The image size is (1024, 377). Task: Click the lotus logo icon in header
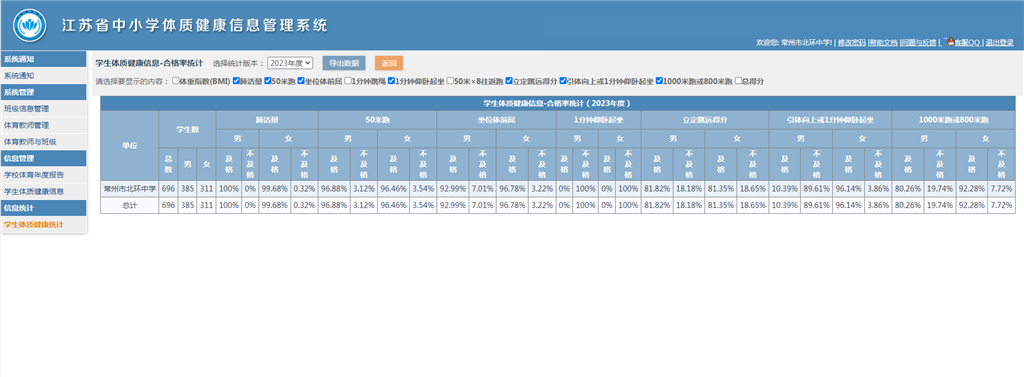29,25
